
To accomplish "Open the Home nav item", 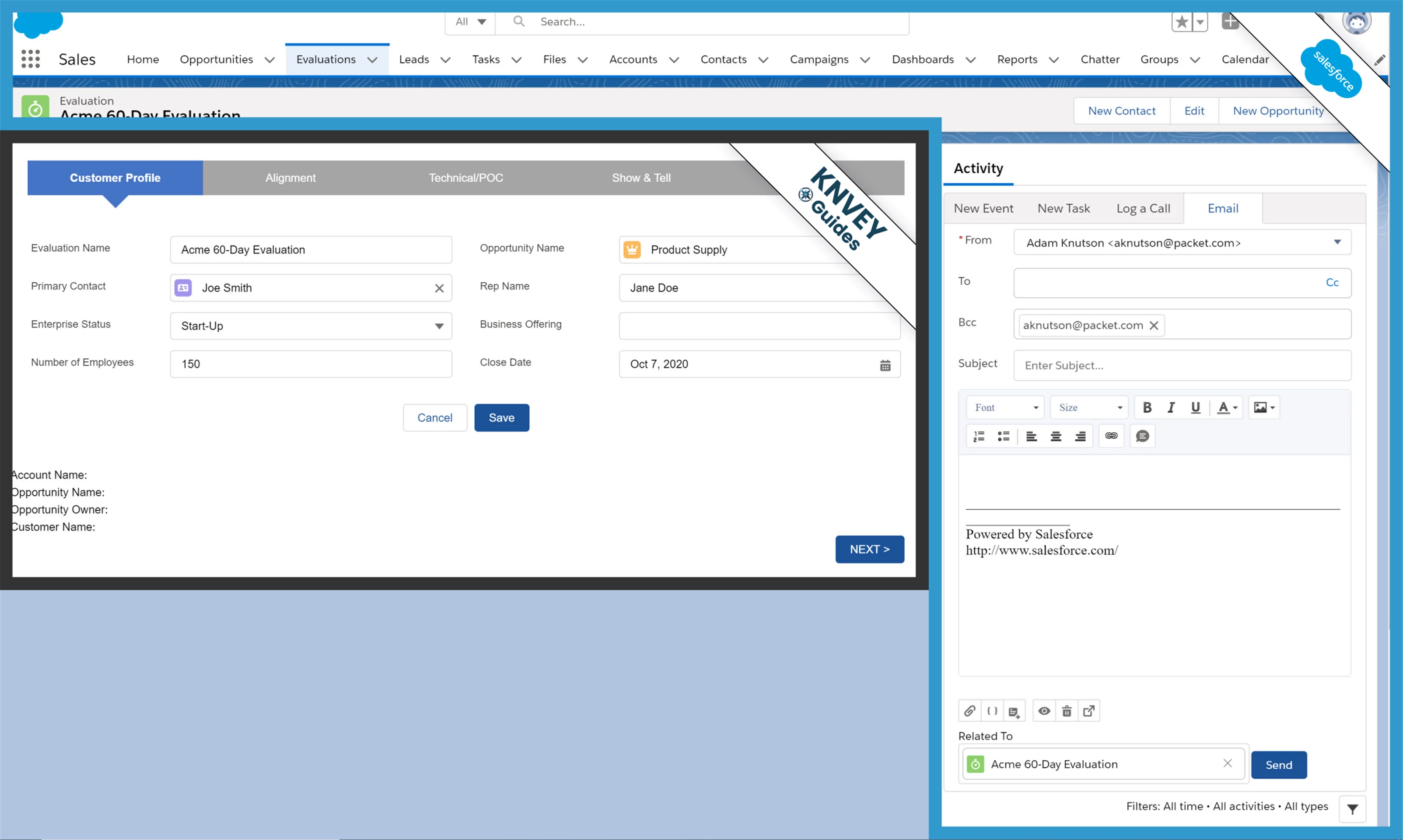I will [x=143, y=59].
